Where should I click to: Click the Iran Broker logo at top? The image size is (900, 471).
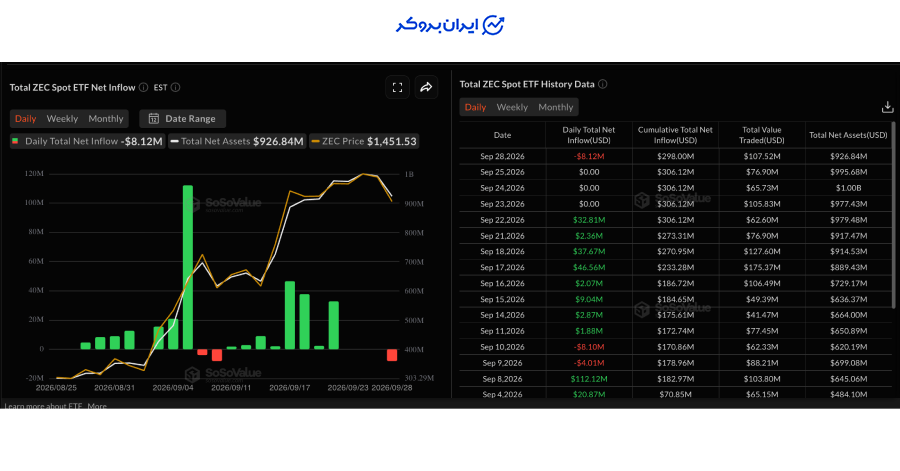pyautogui.click(x=450, y=25)
